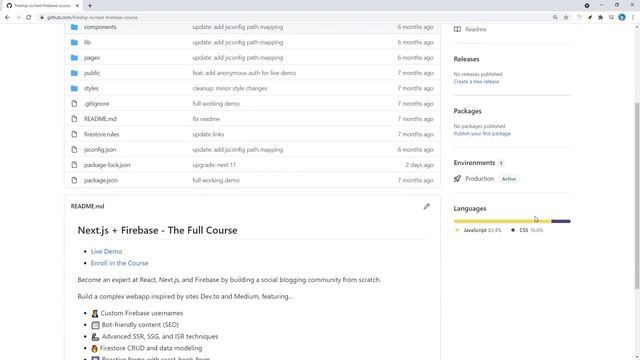Click the .gitignore file icon
Viewport: 640px width, 360px height.
click(x=74, y=104)
